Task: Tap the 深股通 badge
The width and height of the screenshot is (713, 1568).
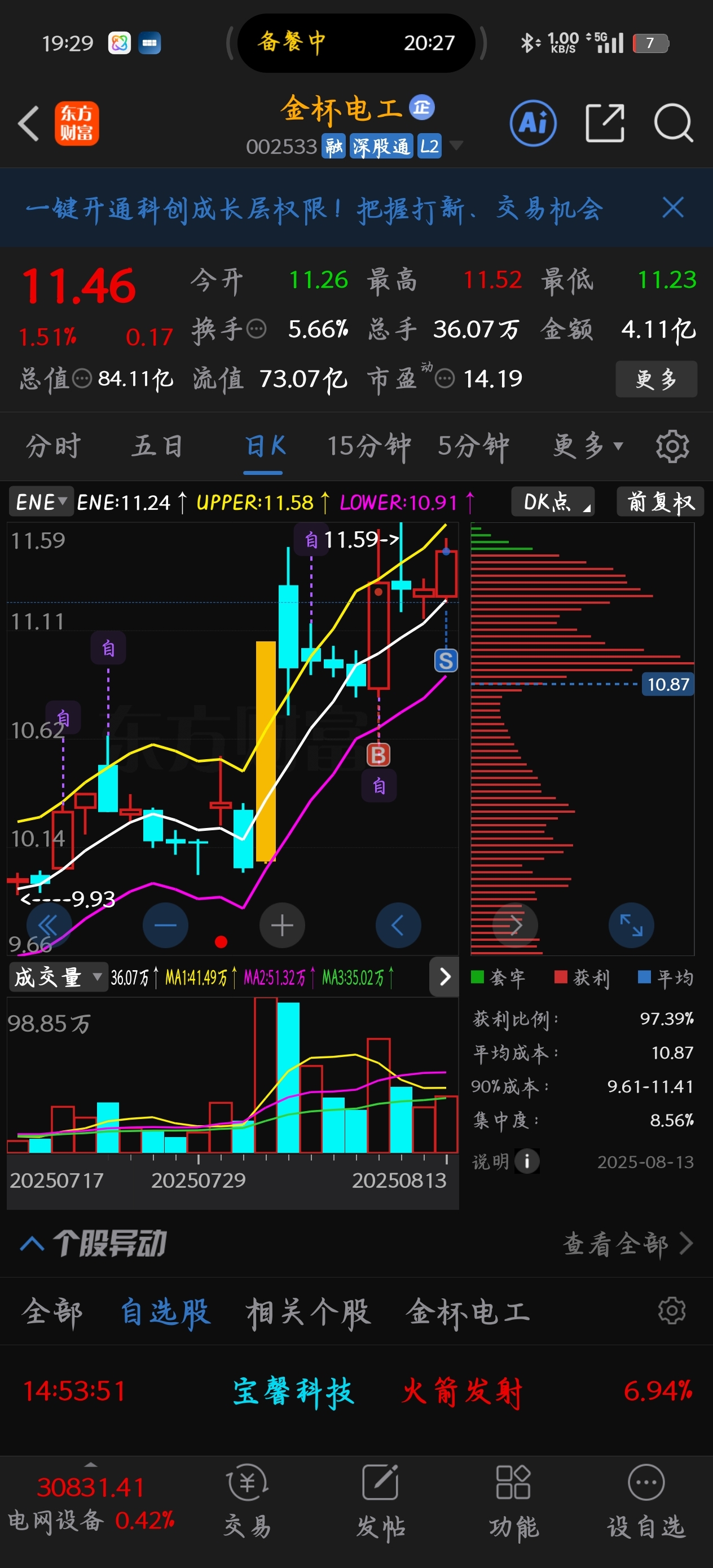Action: (381, 146)
